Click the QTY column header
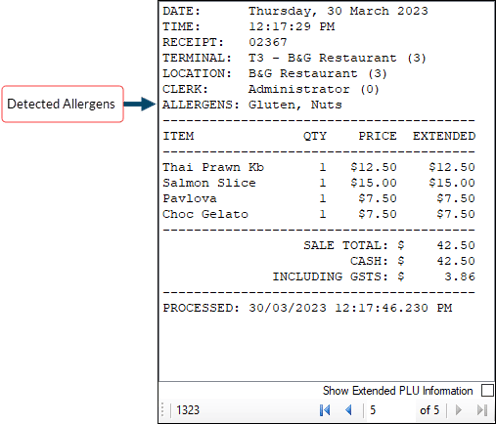This screenshot has height=424, width=496. (315, 136)
